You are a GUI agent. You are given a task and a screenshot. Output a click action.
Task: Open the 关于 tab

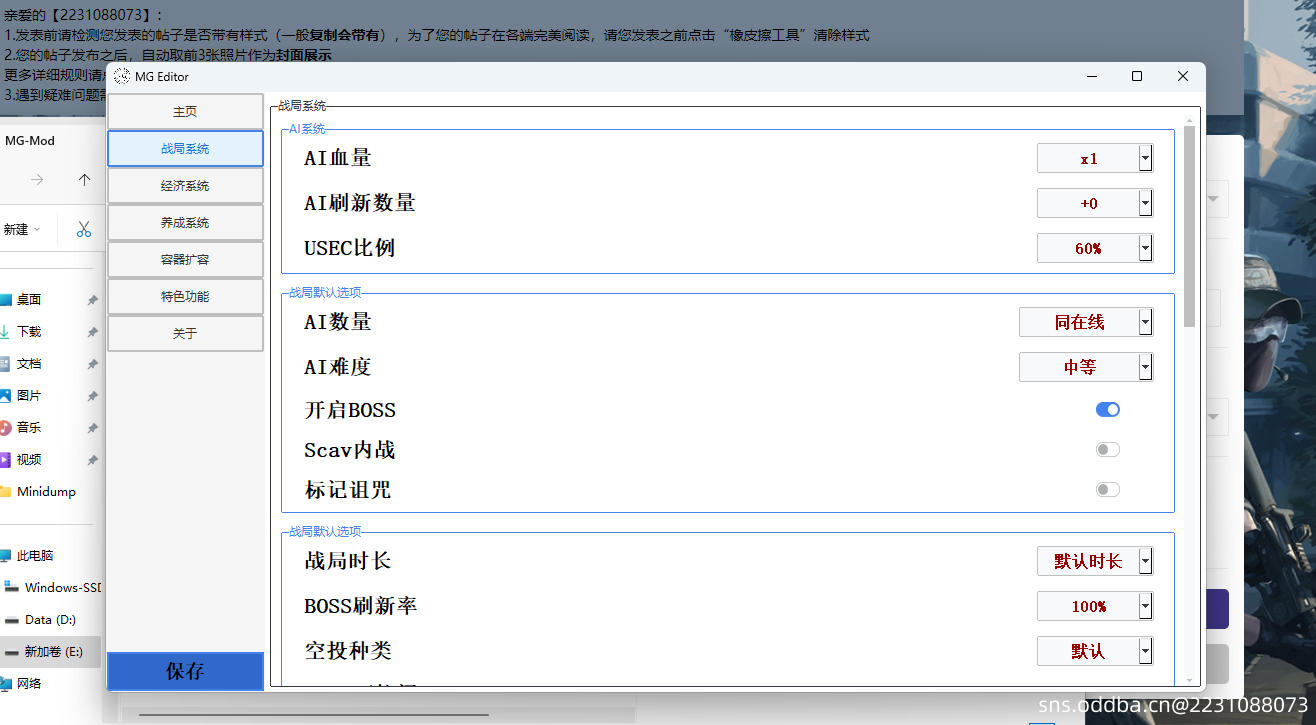point(185,333)
